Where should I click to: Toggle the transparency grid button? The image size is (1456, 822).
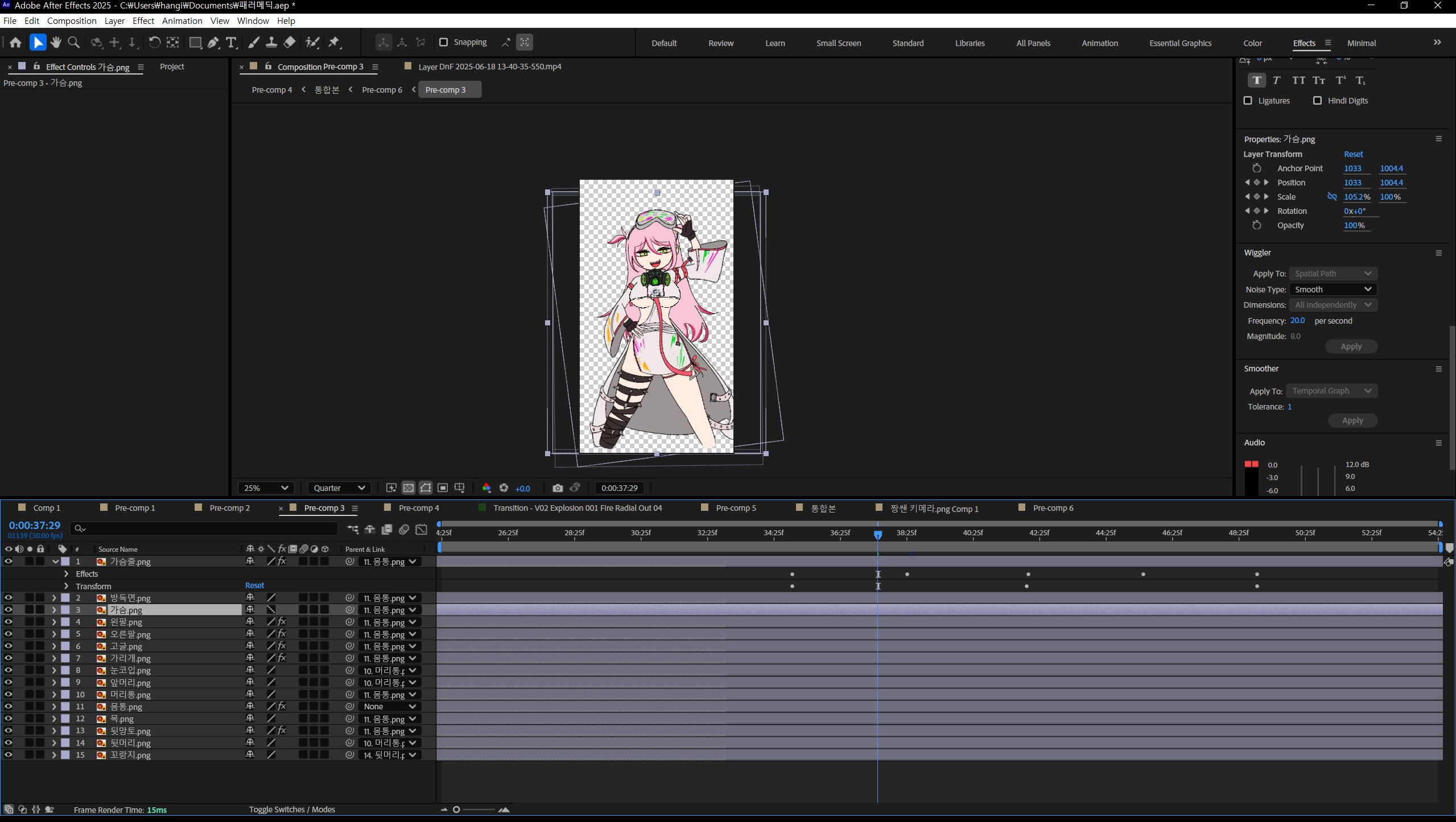pyautogui.click(x=409, y=488)
